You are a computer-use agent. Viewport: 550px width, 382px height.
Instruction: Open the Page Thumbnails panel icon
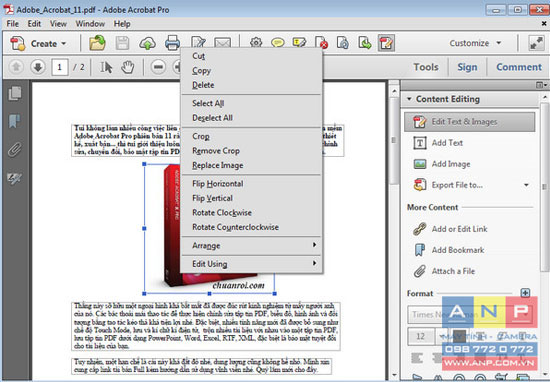[15, 93]
